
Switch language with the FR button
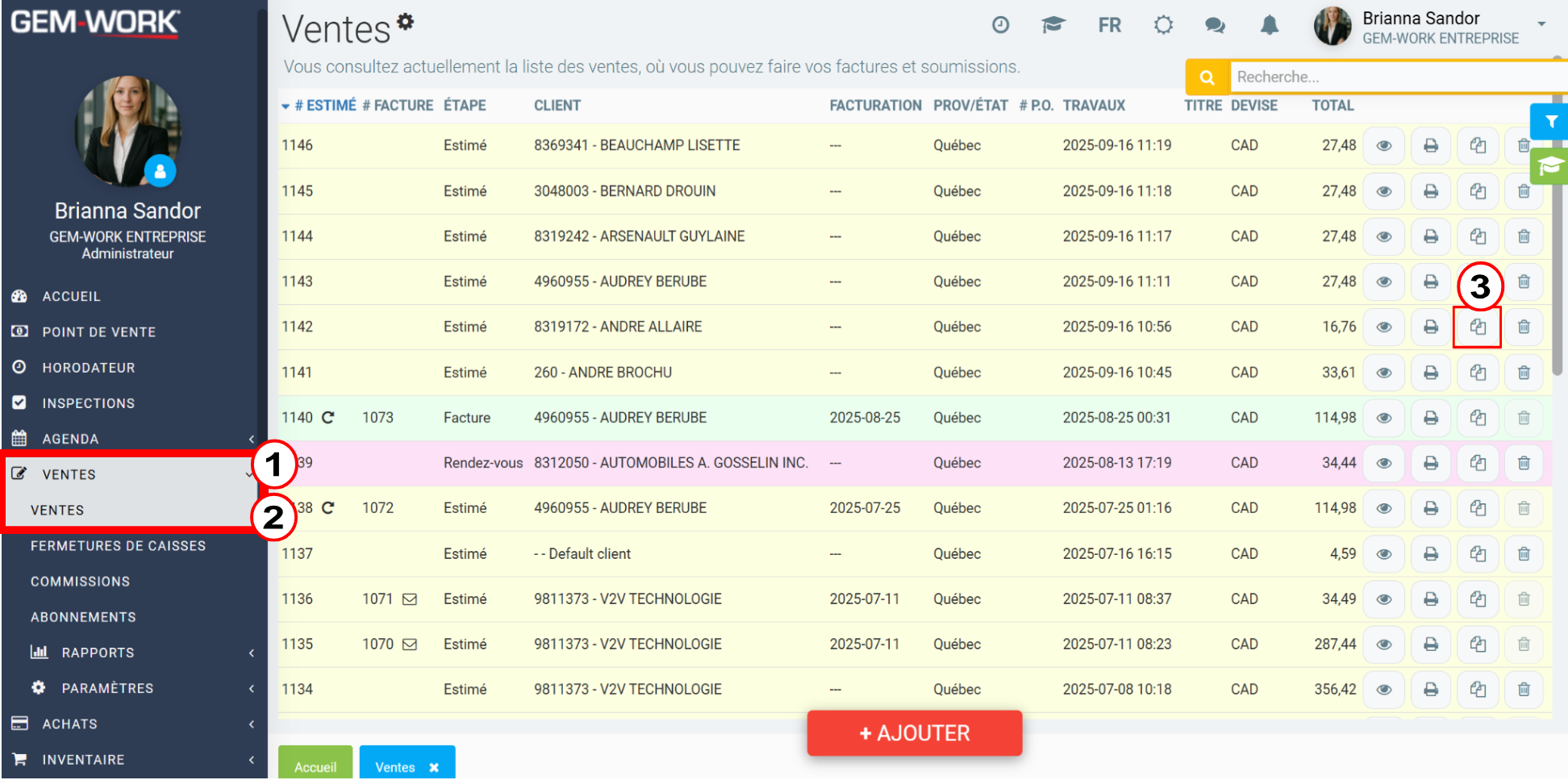pyautogui.click(x=1110, y=26)
